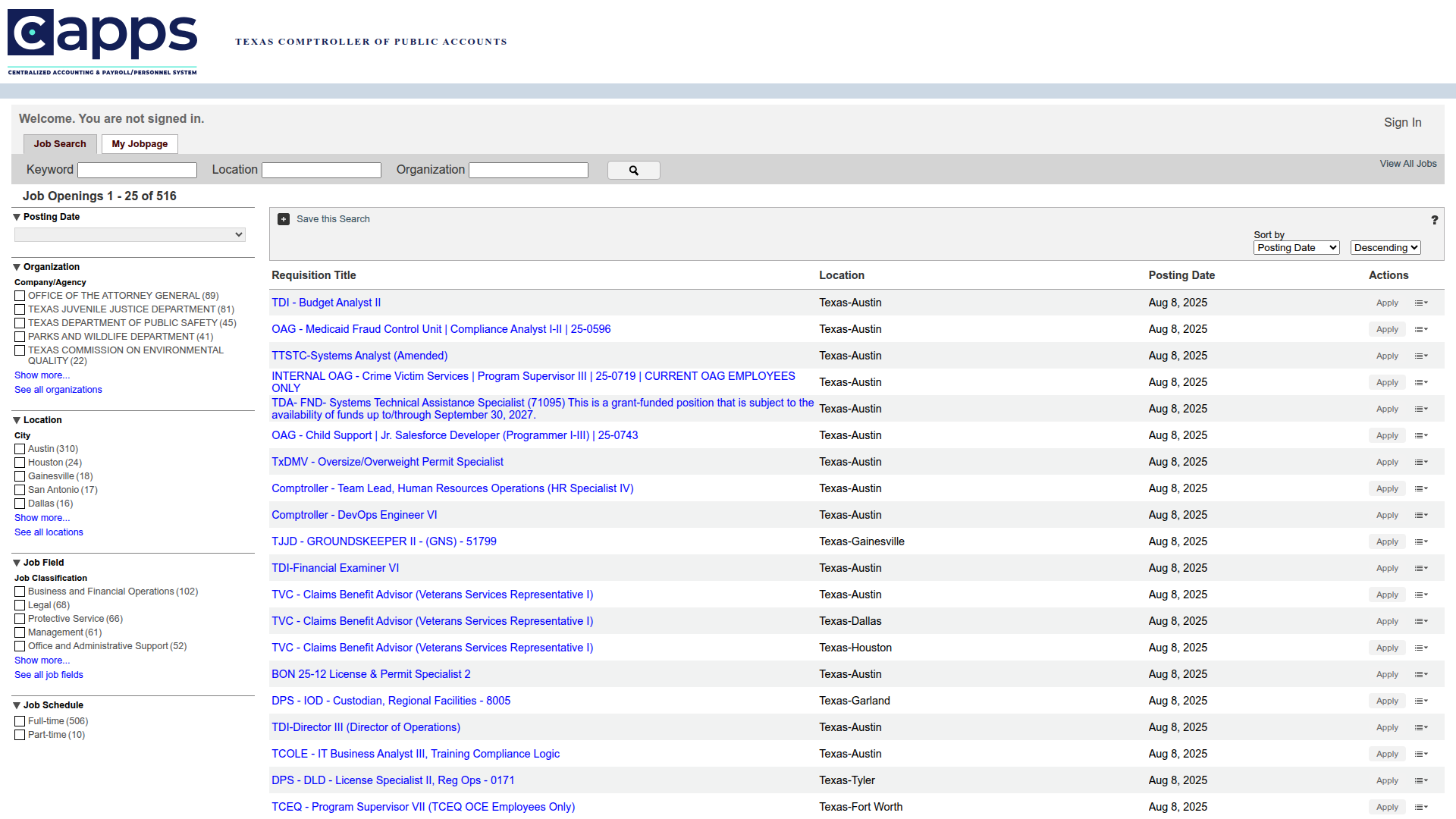Open actions menu icon for TxDMV Oversize/Overweight row
The image size is (1456, 819).
(1421, 463)
